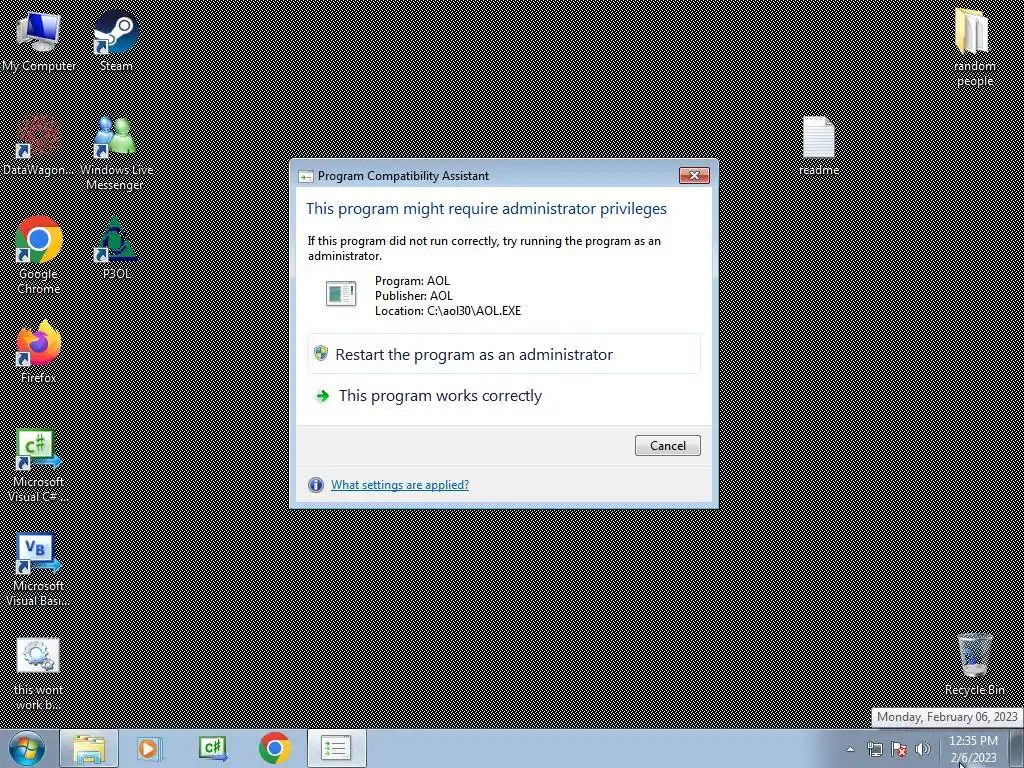The image size is (1024, 768).
Task: Choose This program works correctly
Action: (504, 396)
